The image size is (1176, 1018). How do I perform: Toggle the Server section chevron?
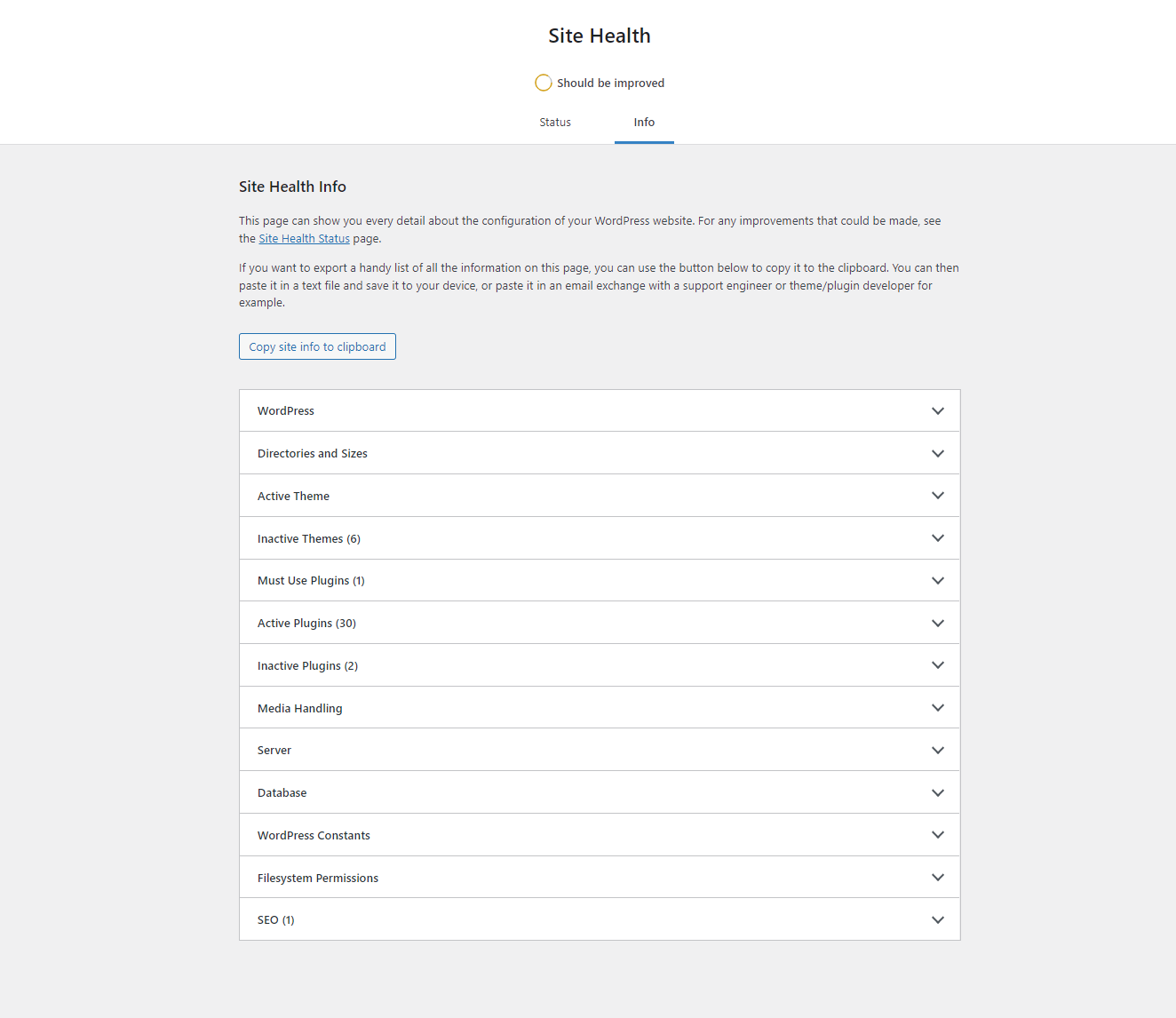pyautogui.click(x=938, y=751)
